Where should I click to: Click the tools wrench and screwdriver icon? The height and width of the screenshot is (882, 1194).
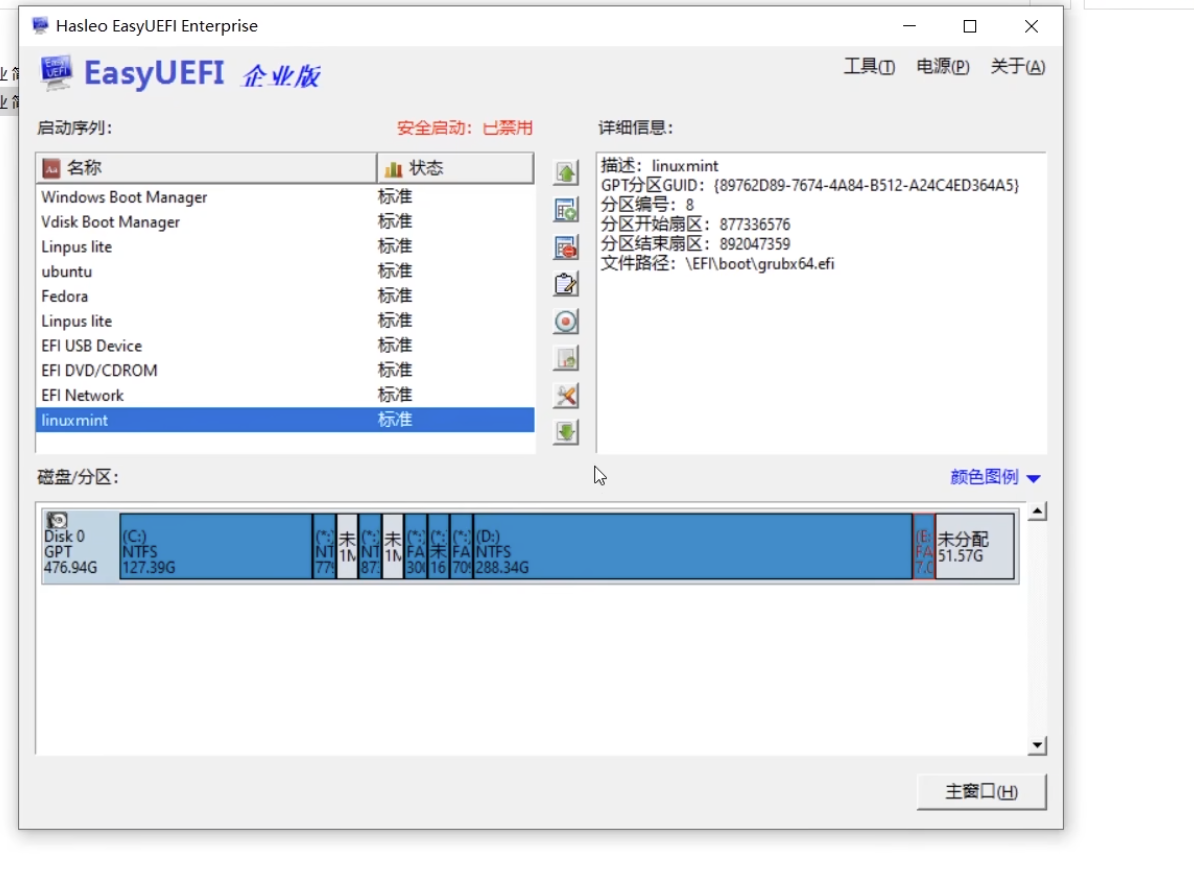566,395
